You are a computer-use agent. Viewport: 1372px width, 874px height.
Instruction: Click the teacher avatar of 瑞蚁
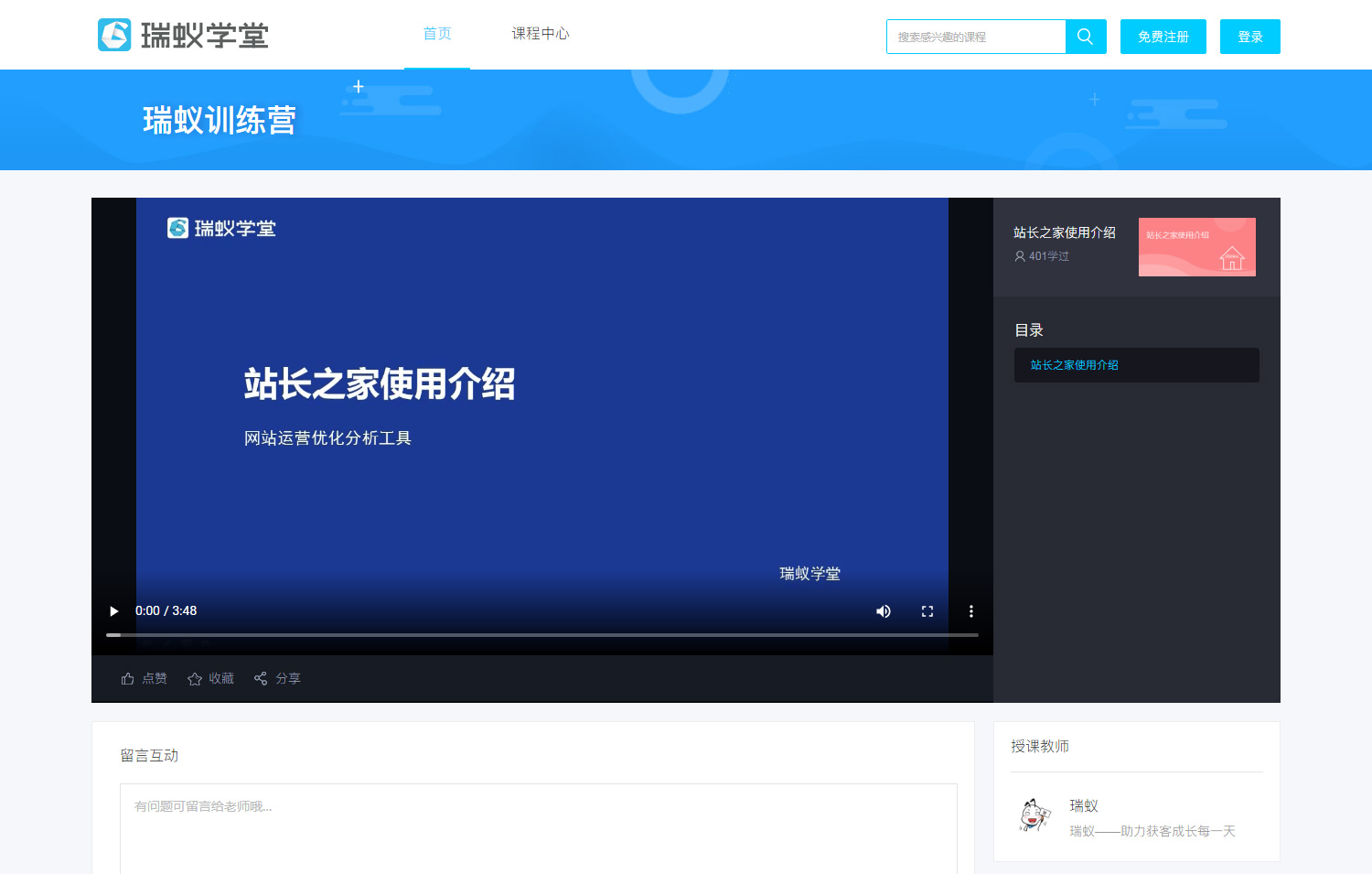(1034, 815)
